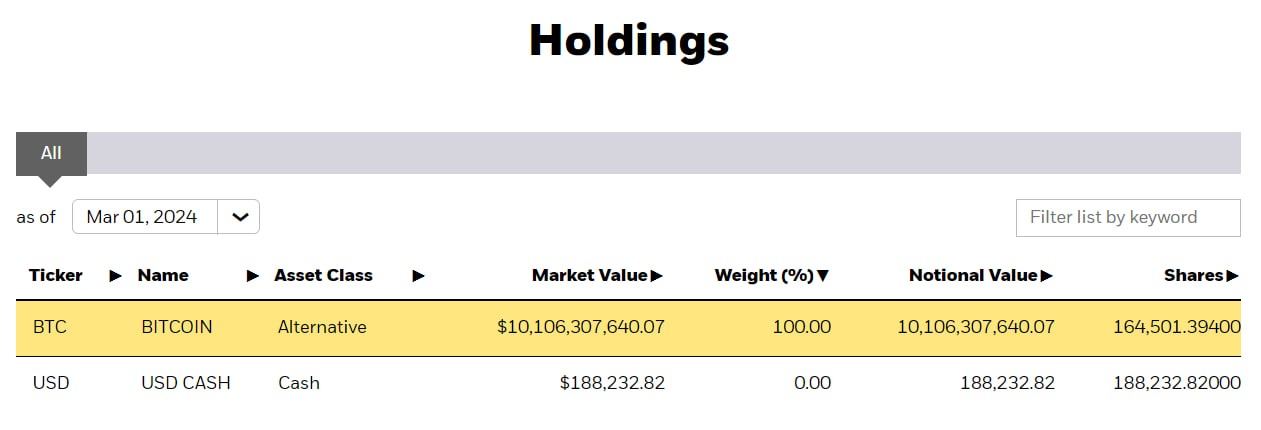Sort holdings by Asset Class arrow
The height and width of the screenshot is (430, 1261).
(x=418, y=276)
